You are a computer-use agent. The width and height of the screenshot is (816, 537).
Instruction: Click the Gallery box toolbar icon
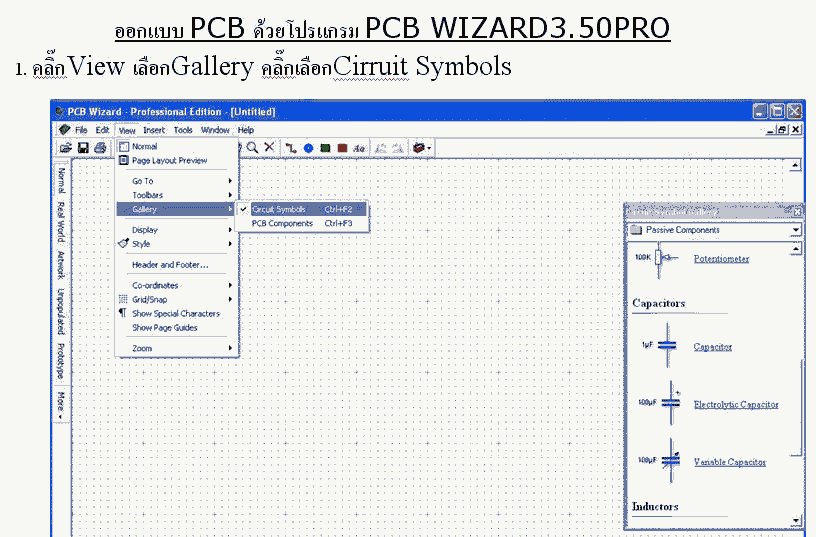tap(419, 148)
